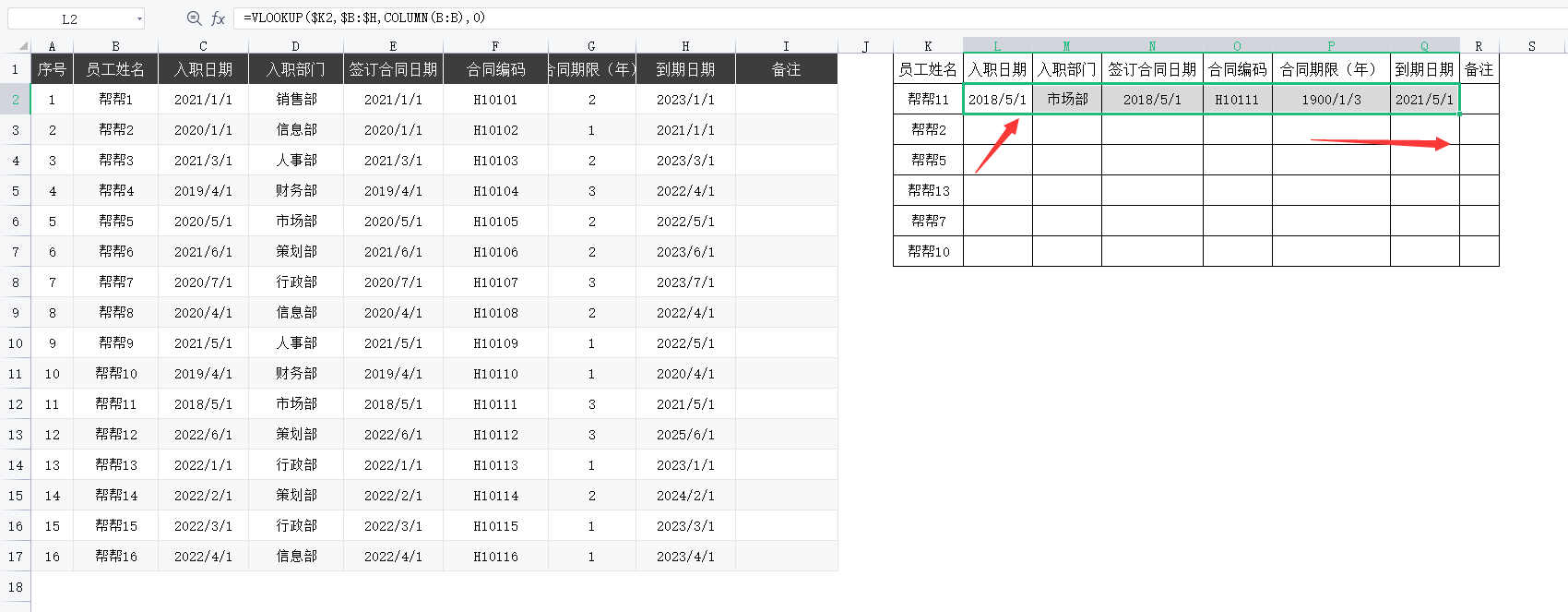1568x612 pixels.
Task: Select cell containing H10105
Action: point(495,222)
